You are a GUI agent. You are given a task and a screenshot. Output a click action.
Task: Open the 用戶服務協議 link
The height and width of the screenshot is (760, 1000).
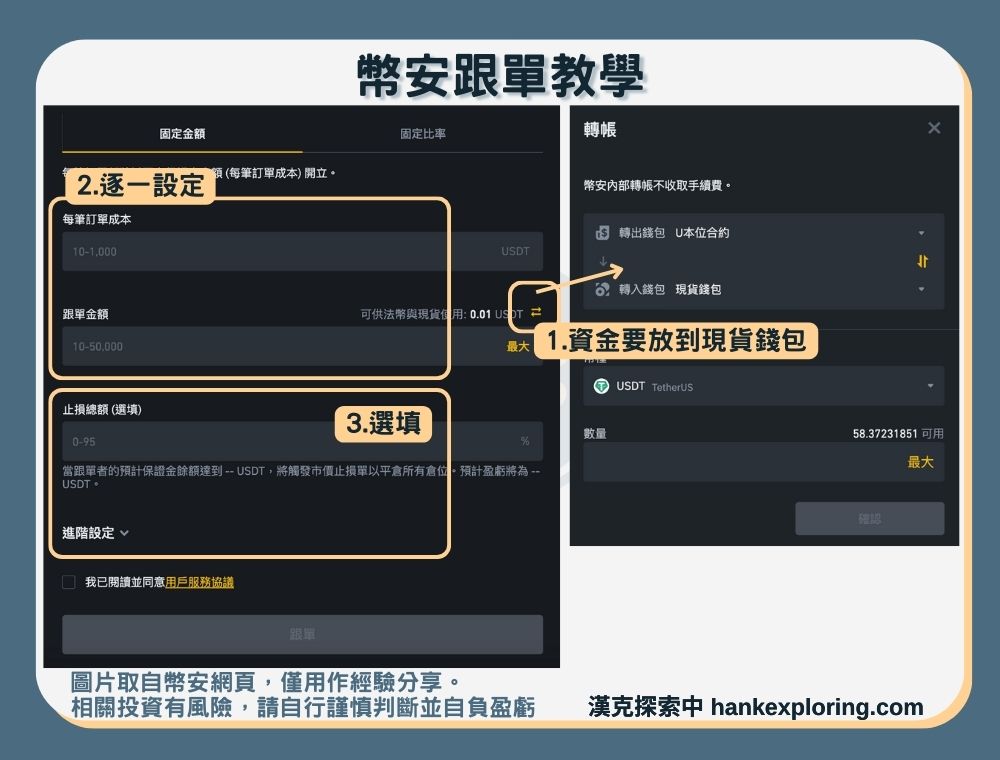200,582
